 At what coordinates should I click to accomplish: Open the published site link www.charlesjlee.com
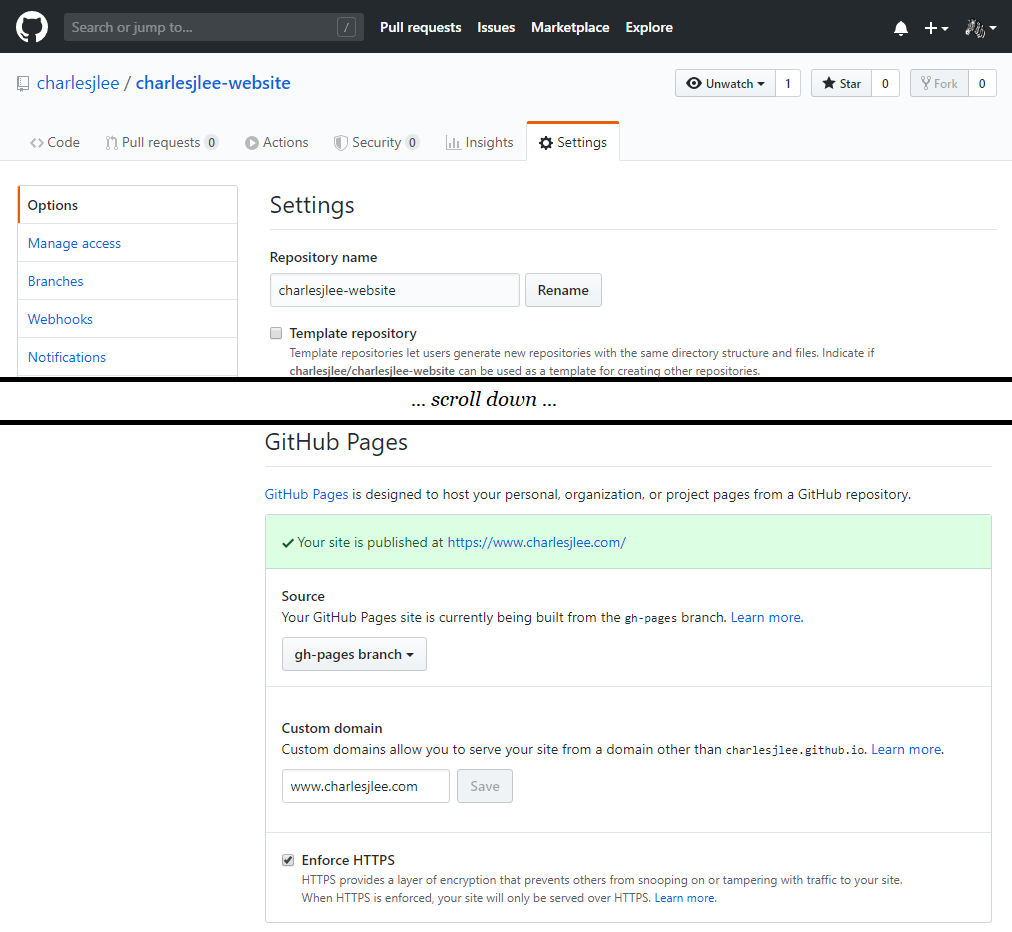point(536,542)
